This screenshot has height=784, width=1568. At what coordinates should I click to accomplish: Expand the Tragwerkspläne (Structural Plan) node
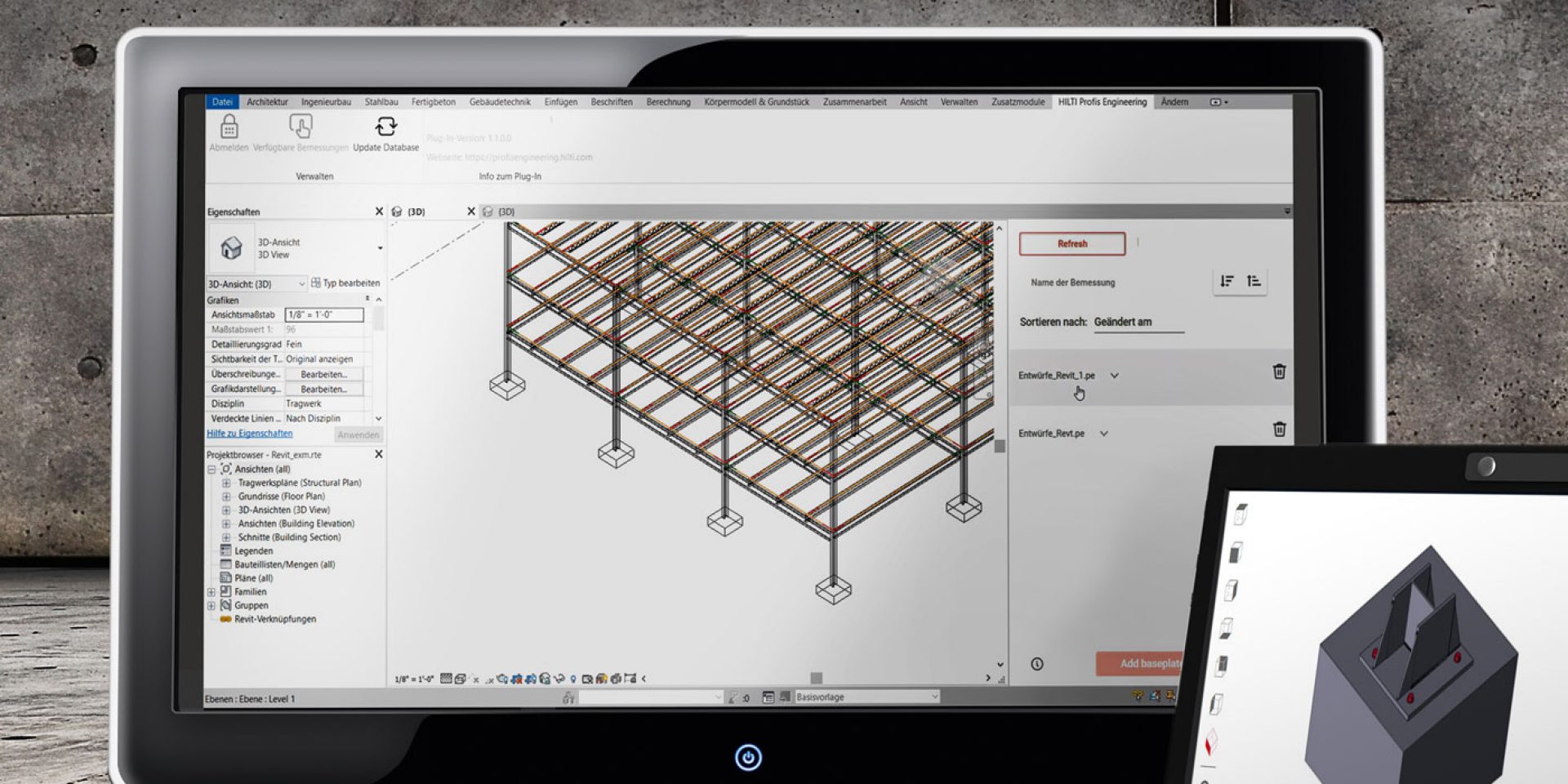point(226,483)
